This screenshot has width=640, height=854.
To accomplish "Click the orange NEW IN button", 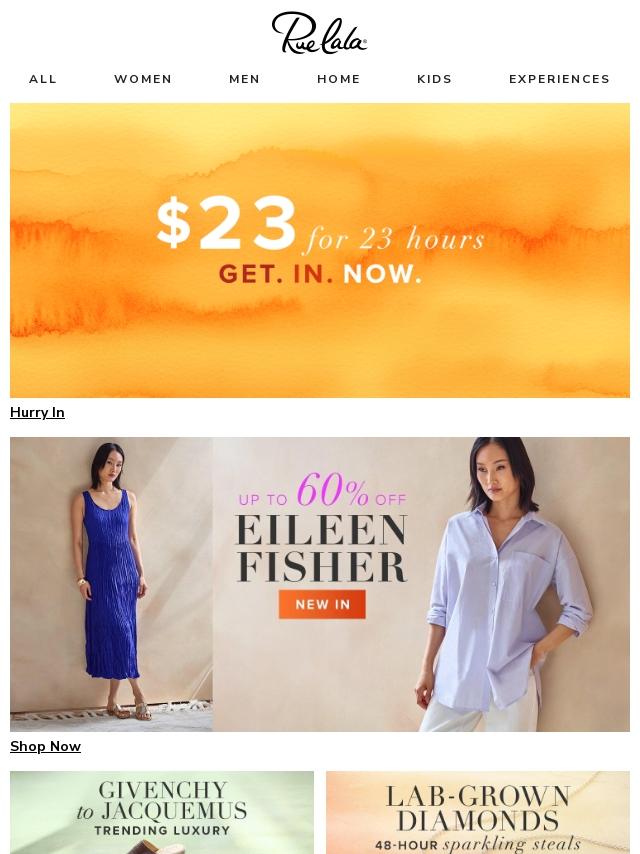I will (322, 604).
